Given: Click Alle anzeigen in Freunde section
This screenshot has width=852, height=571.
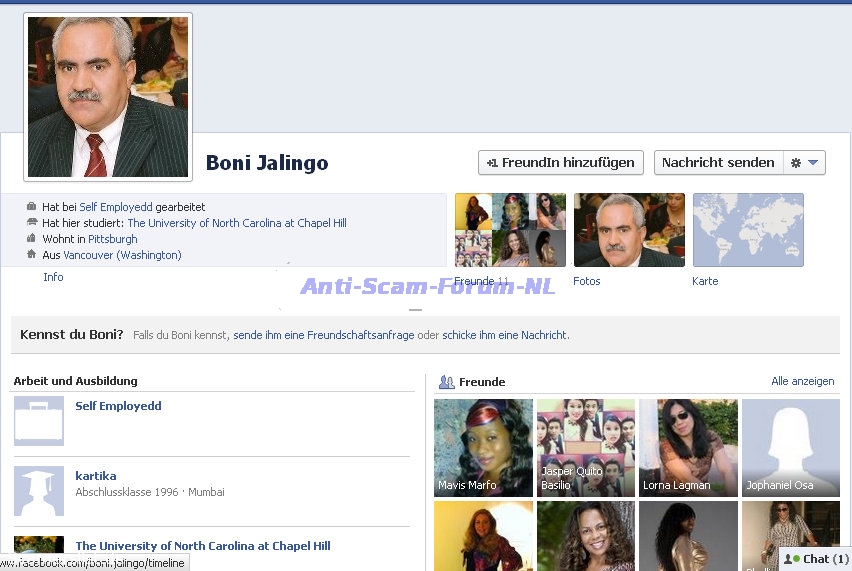Looking at the screenshot, I should 802,382.
